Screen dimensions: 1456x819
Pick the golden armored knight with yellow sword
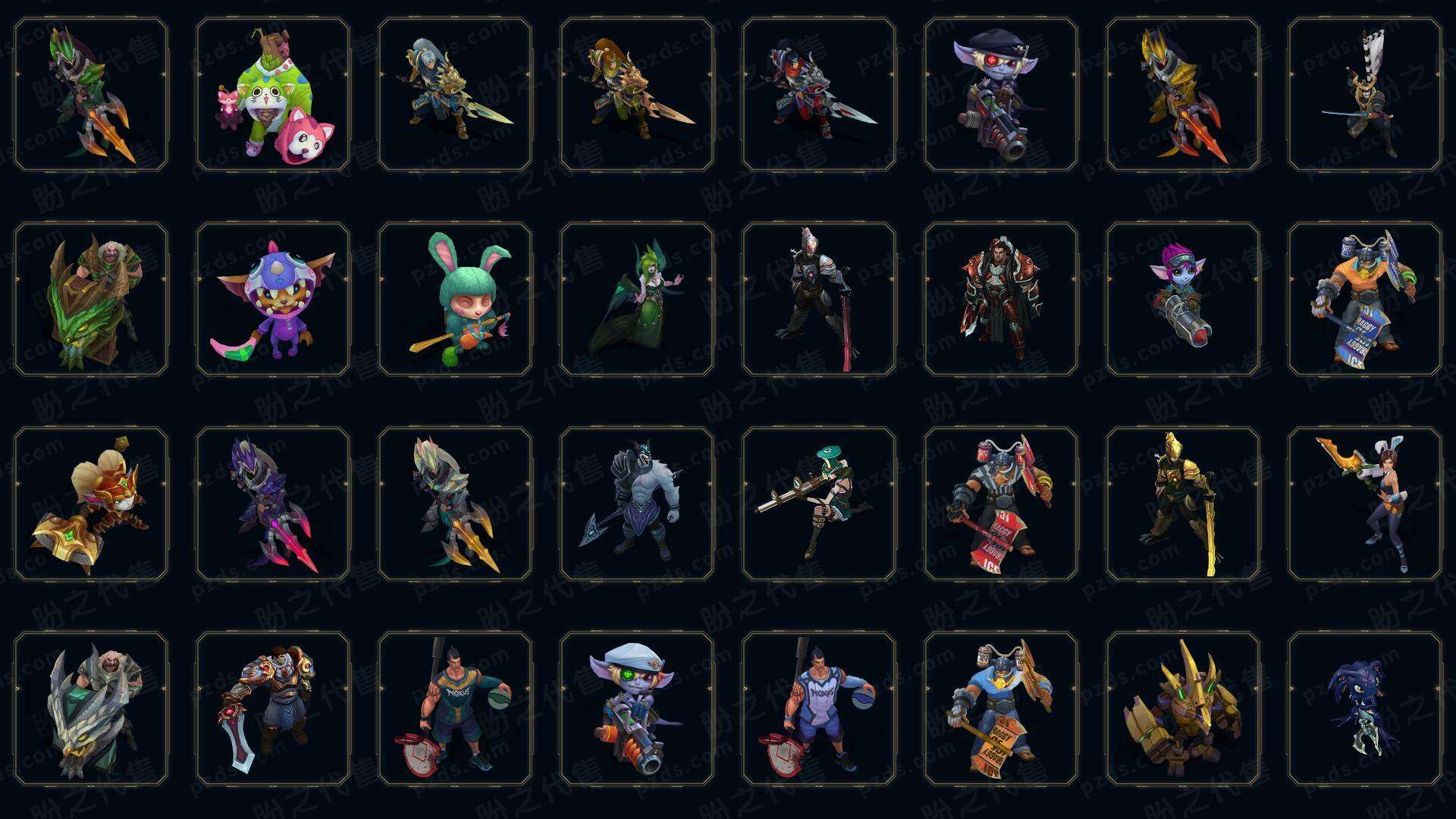1183,504
